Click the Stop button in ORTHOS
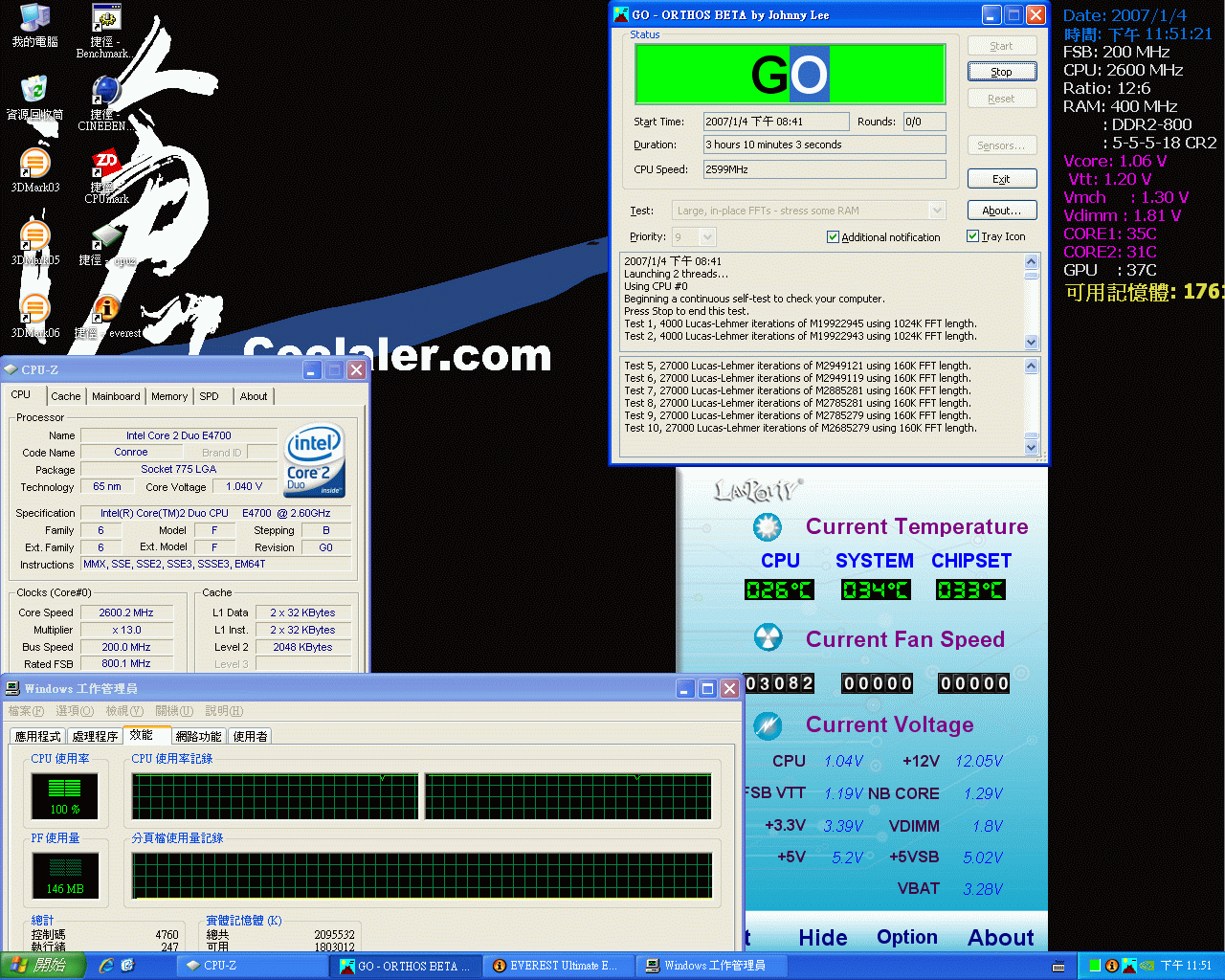Screen dimensions: 1225x980 pyautogui.click(x=1002, y=72)
